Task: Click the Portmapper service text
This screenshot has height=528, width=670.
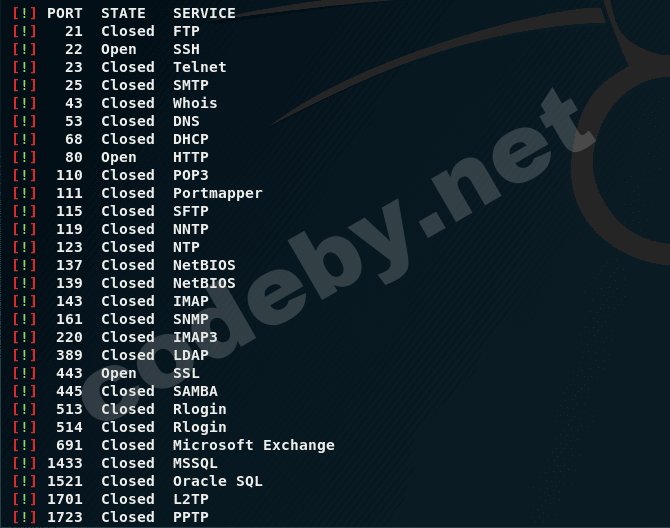Action: [217, 194]
